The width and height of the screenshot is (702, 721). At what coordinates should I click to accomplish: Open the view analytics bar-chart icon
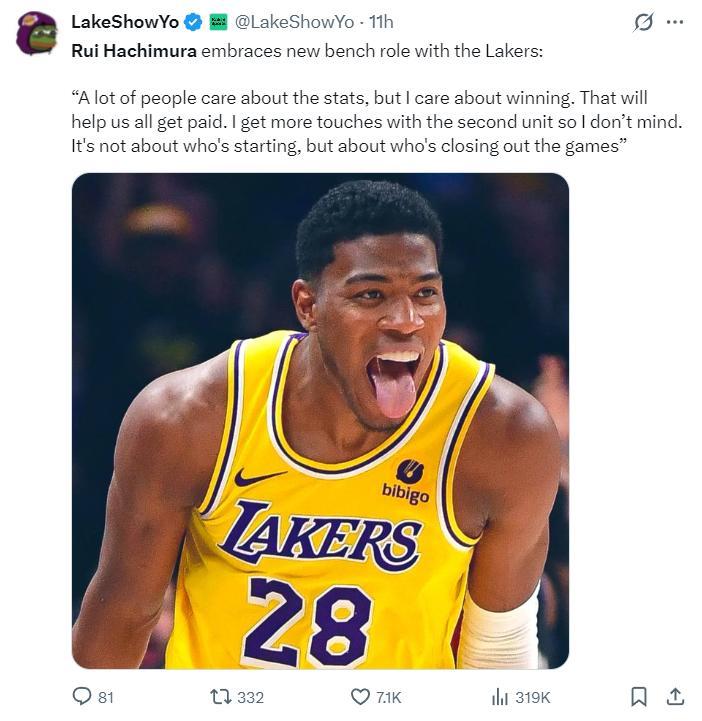click(500, 696)
